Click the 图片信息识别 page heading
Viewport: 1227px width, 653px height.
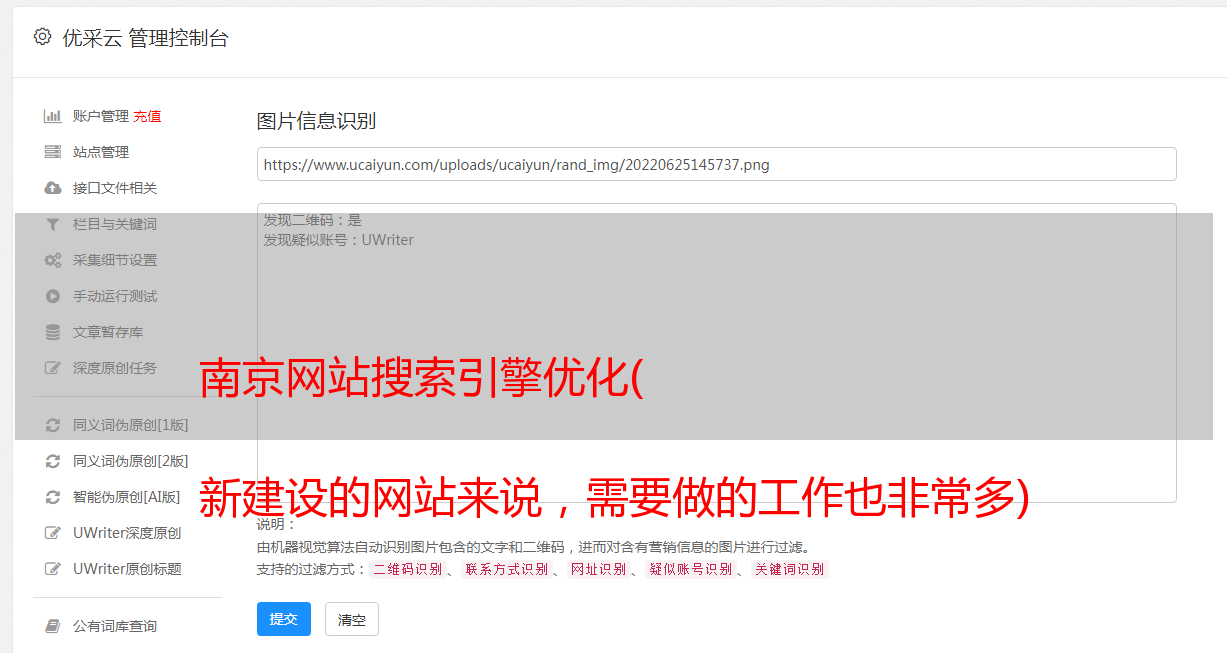point(316,121)
